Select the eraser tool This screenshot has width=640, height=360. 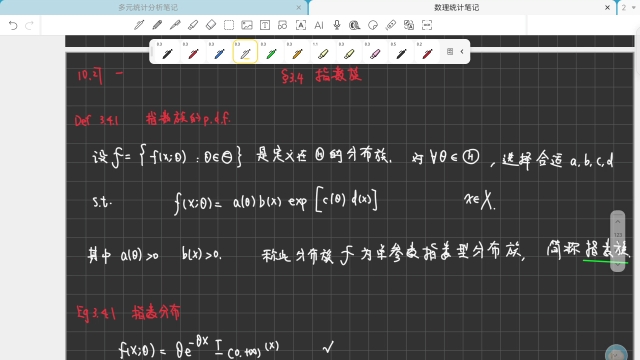click(x=211, y=25)
